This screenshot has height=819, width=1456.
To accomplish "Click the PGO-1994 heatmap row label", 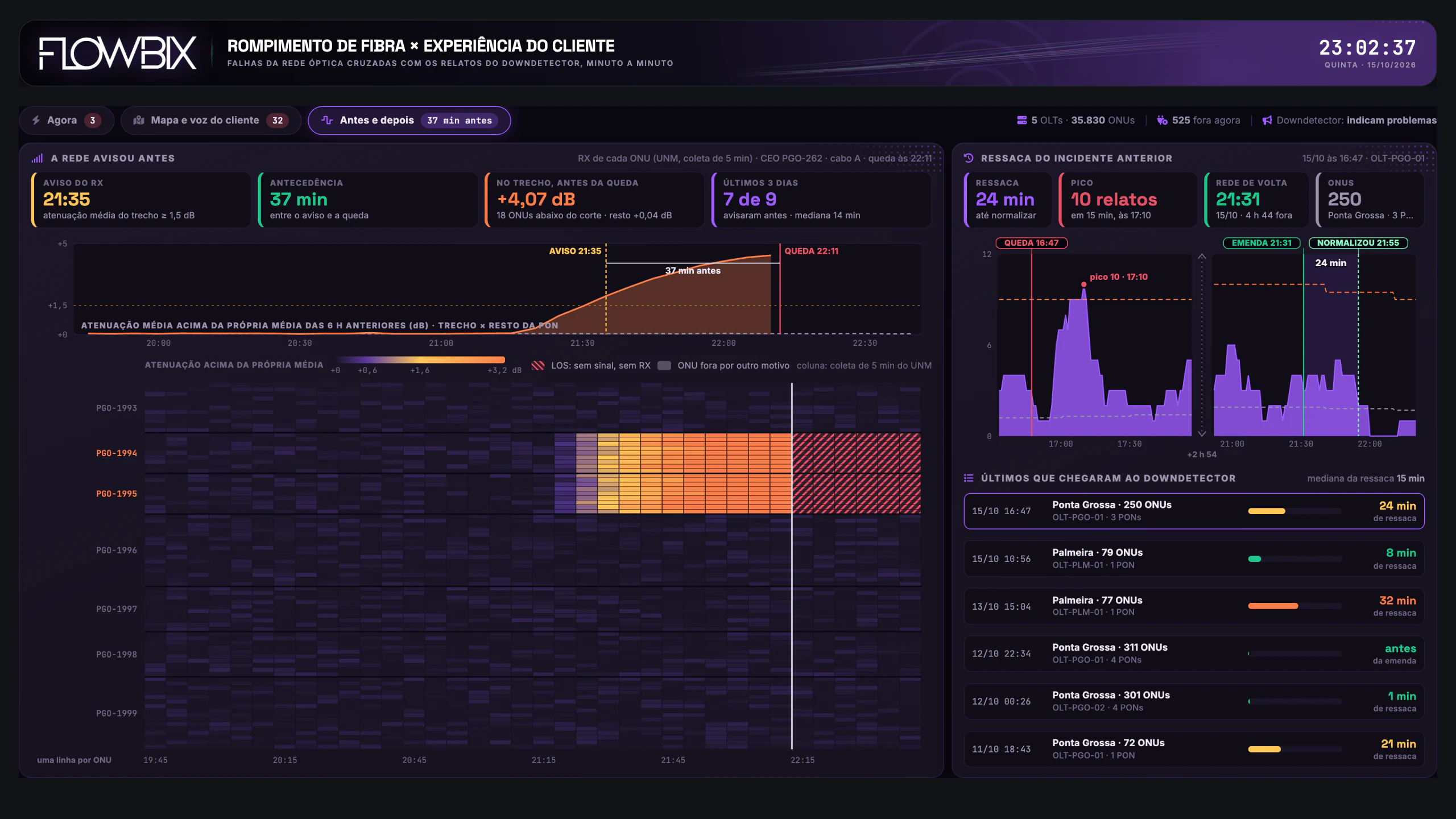I will coord(117,453).
